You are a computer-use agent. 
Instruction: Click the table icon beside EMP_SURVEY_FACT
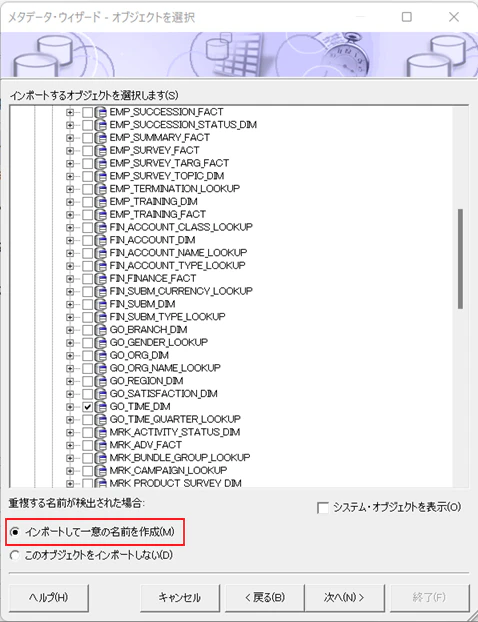point(101,150)
